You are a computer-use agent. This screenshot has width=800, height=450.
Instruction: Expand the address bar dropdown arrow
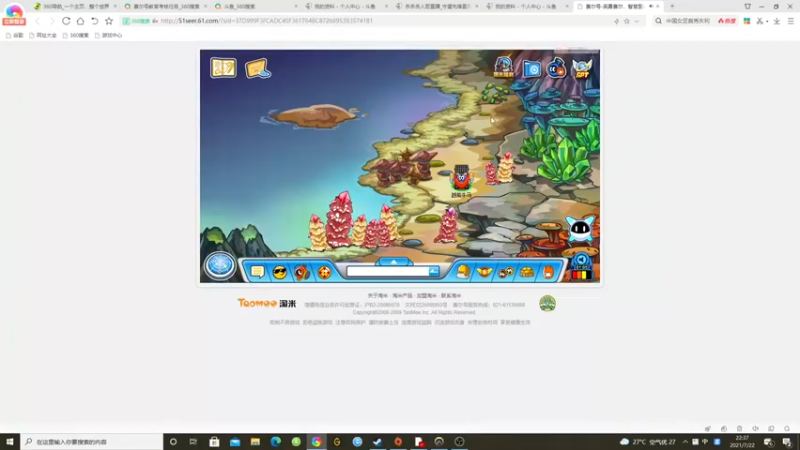636,21
